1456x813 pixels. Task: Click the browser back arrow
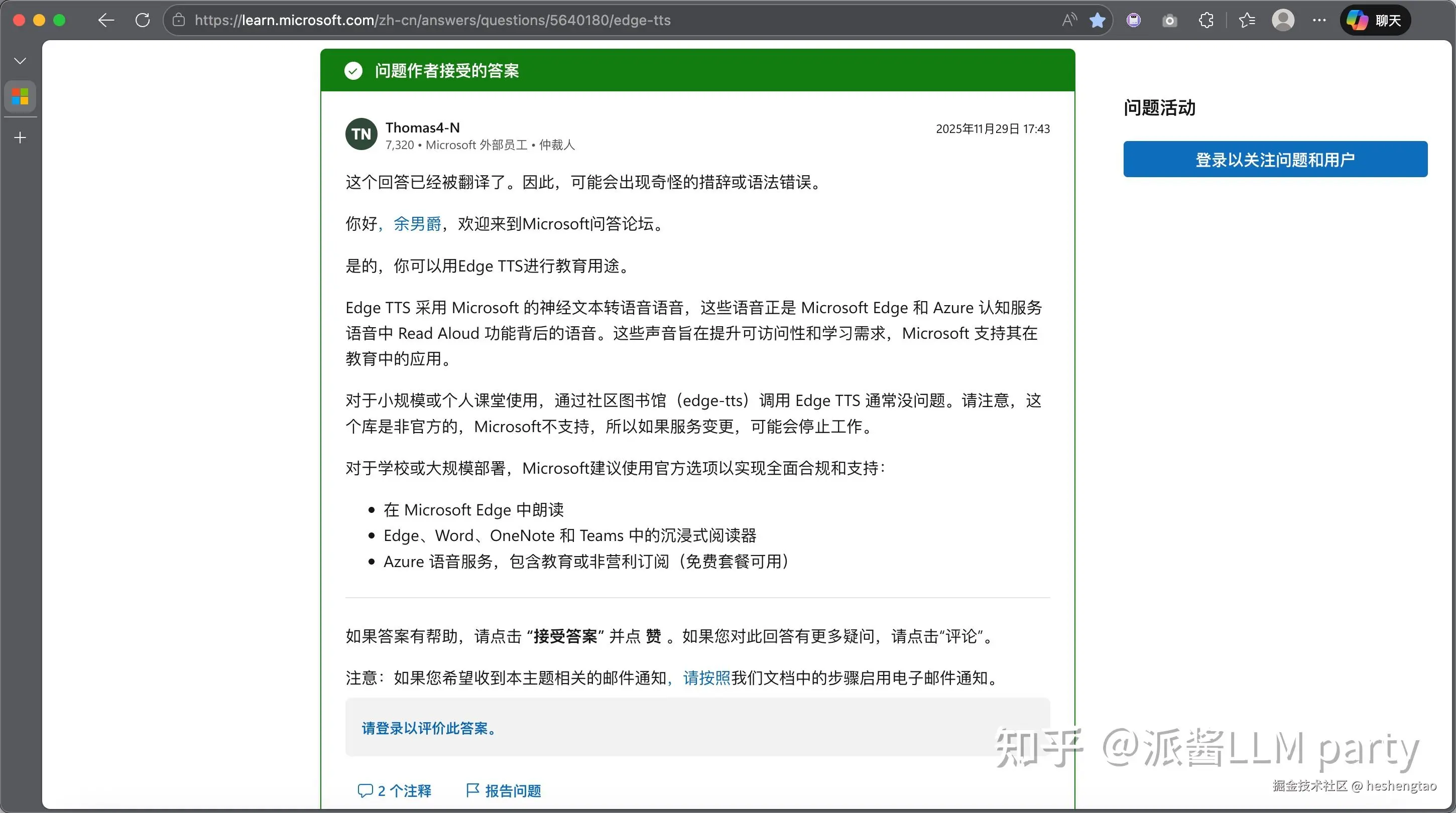click(106, 21)
